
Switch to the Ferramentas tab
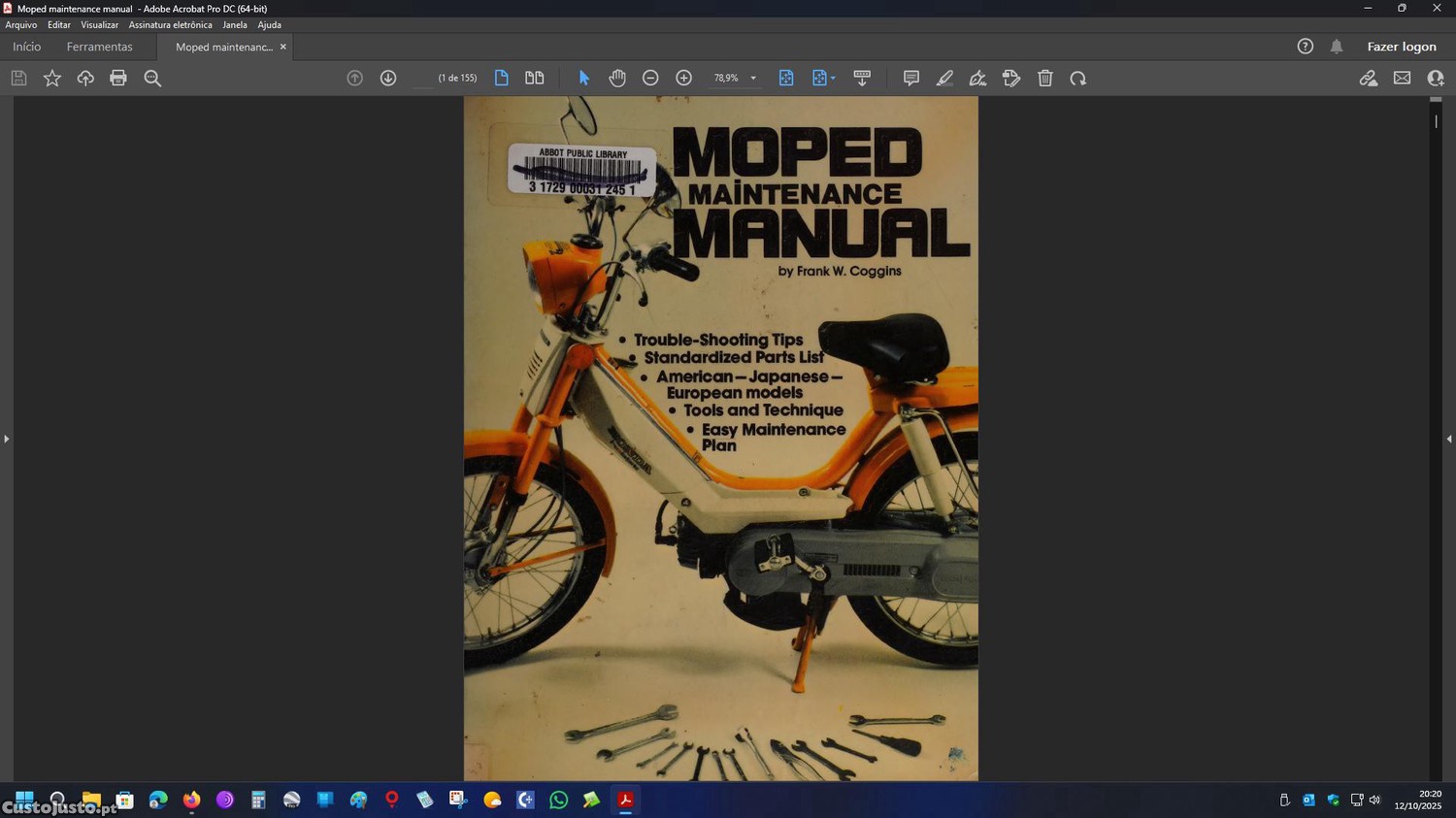pos(99,47)
